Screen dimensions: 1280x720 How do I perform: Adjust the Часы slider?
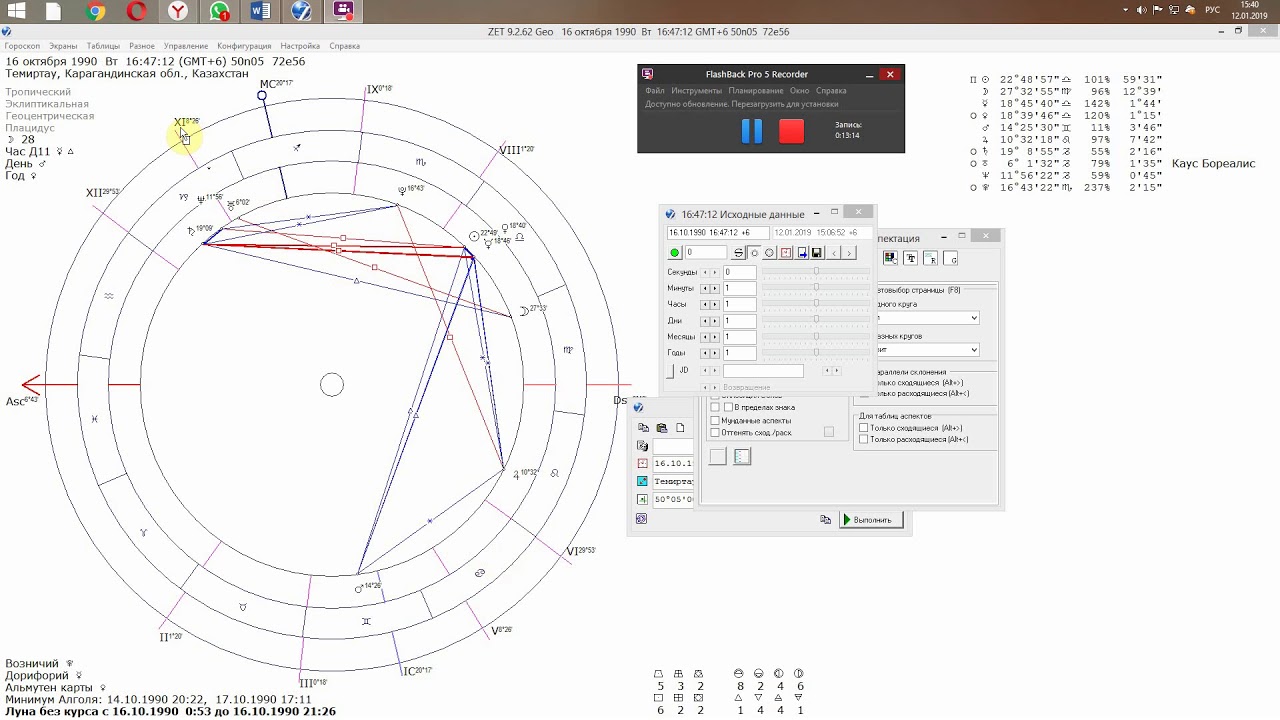pos(816,304)
